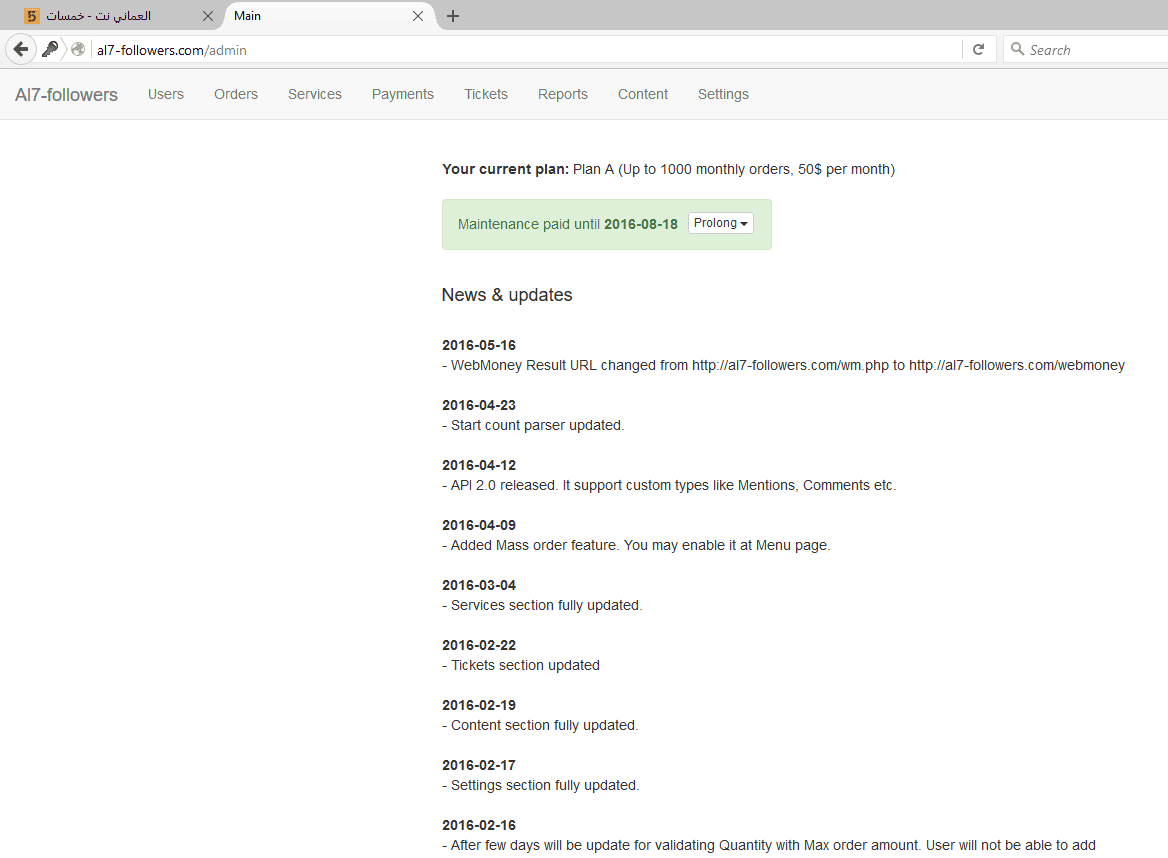Screen dimensions: 1168x858
Task: Click the globe site identity icon
Action: (x=78, y=50)
